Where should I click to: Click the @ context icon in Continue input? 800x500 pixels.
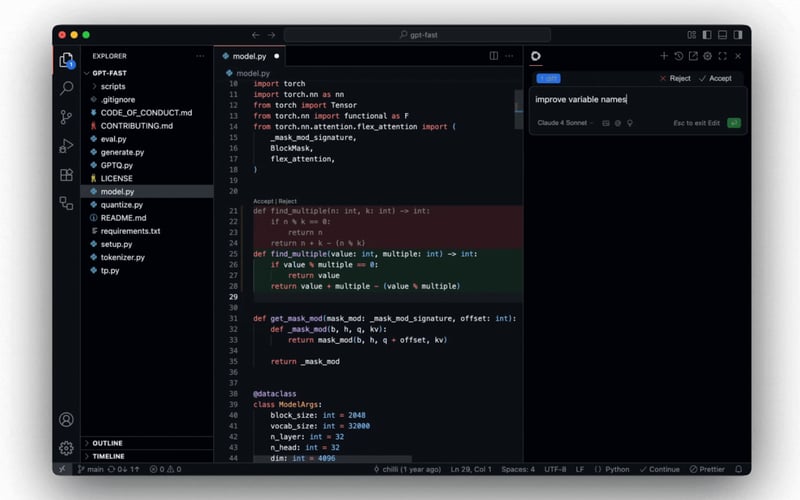click(x=618, y=123)
